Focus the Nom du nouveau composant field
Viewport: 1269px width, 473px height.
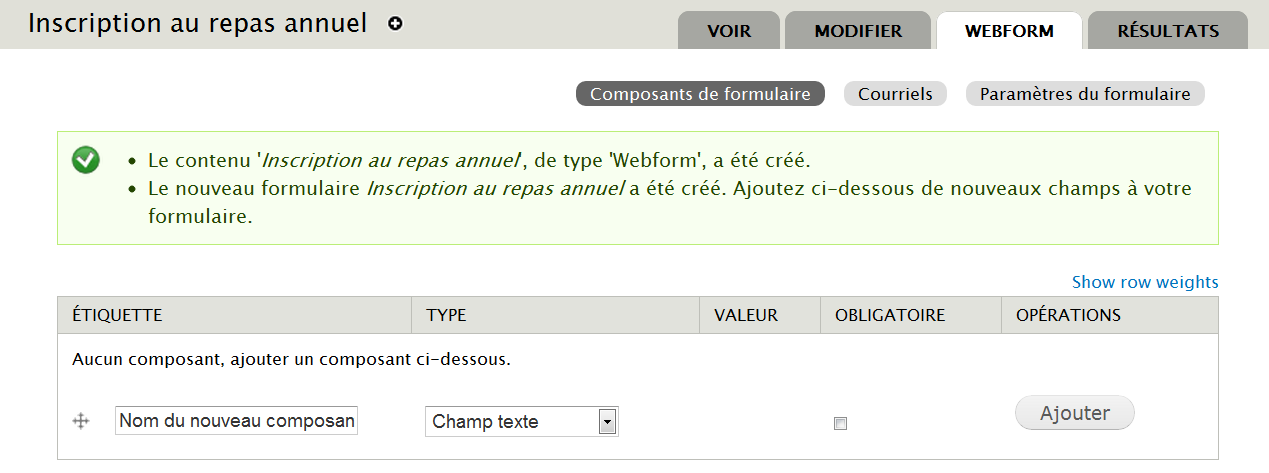(236, 421)
